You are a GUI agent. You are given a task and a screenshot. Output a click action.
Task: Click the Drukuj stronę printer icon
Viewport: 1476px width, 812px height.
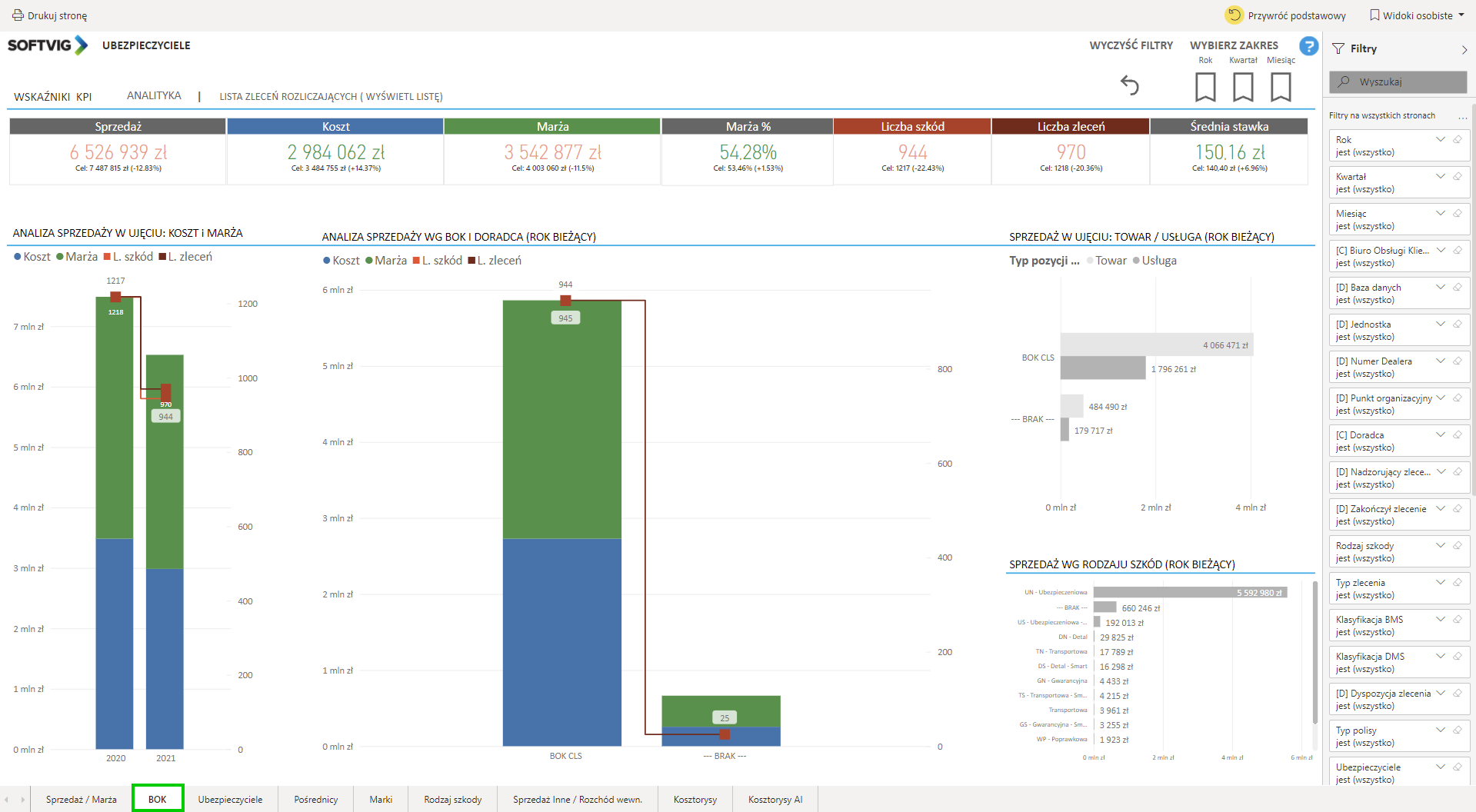(18, 15)
